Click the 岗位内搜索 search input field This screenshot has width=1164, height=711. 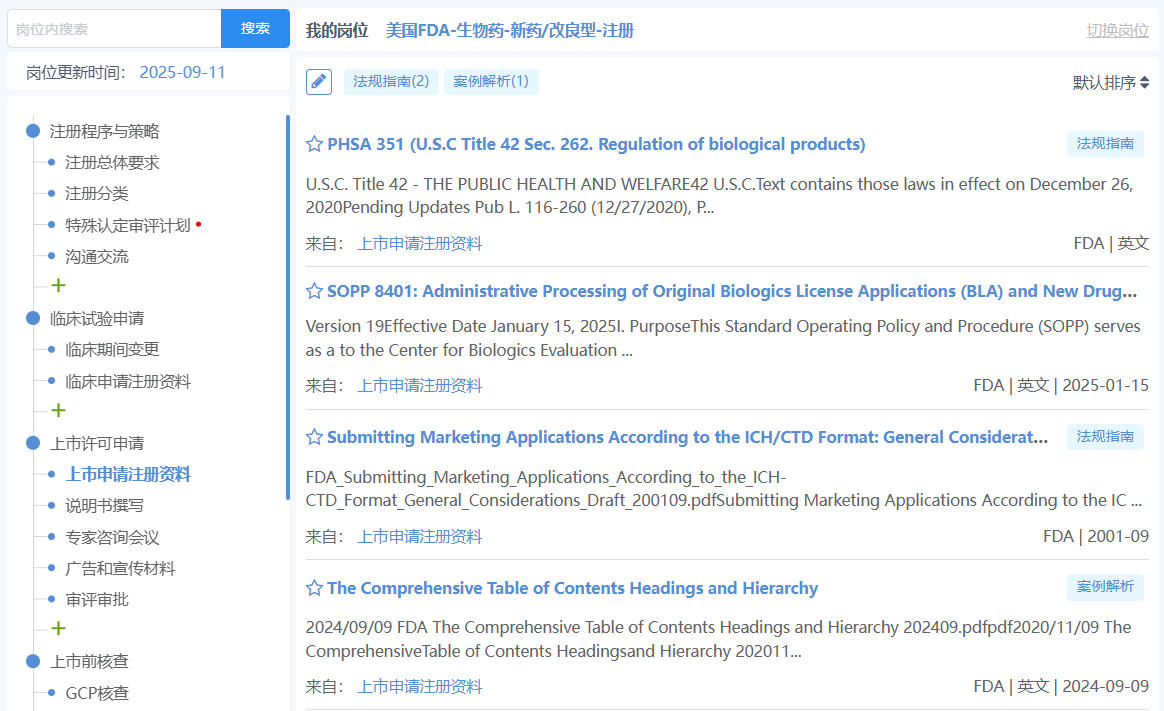tap(114, 29)
